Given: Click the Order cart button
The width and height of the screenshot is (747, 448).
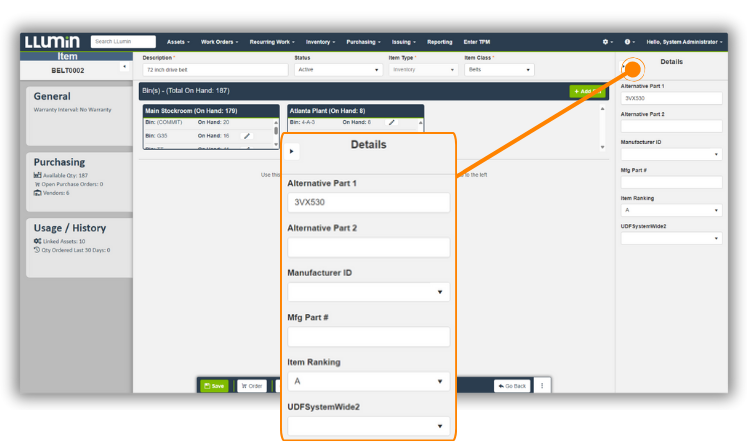Looking at the screenshot, I should 251,385.
